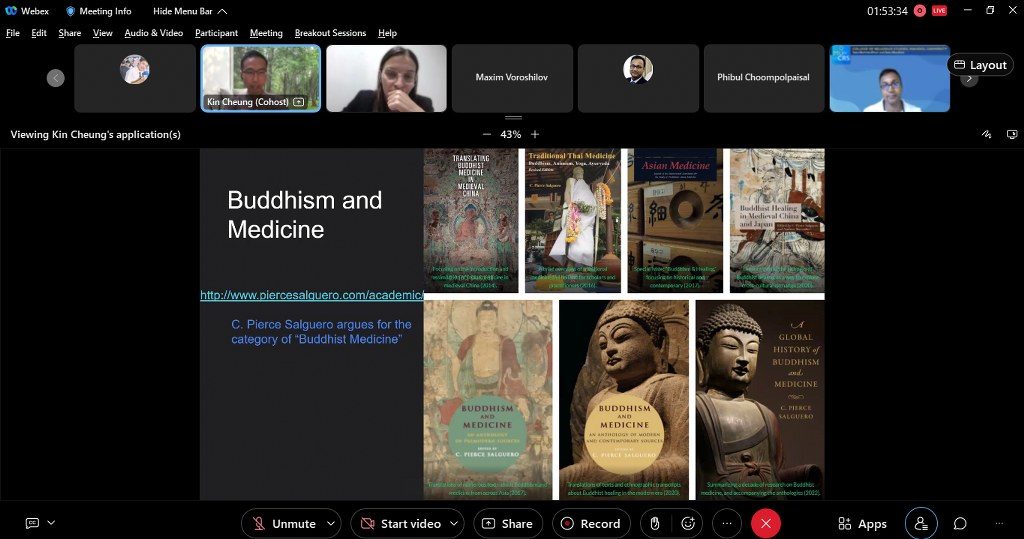The width and height of the screenshot is (1024, 539).
Task: Open the Help menu
Action: click(387, 33)
